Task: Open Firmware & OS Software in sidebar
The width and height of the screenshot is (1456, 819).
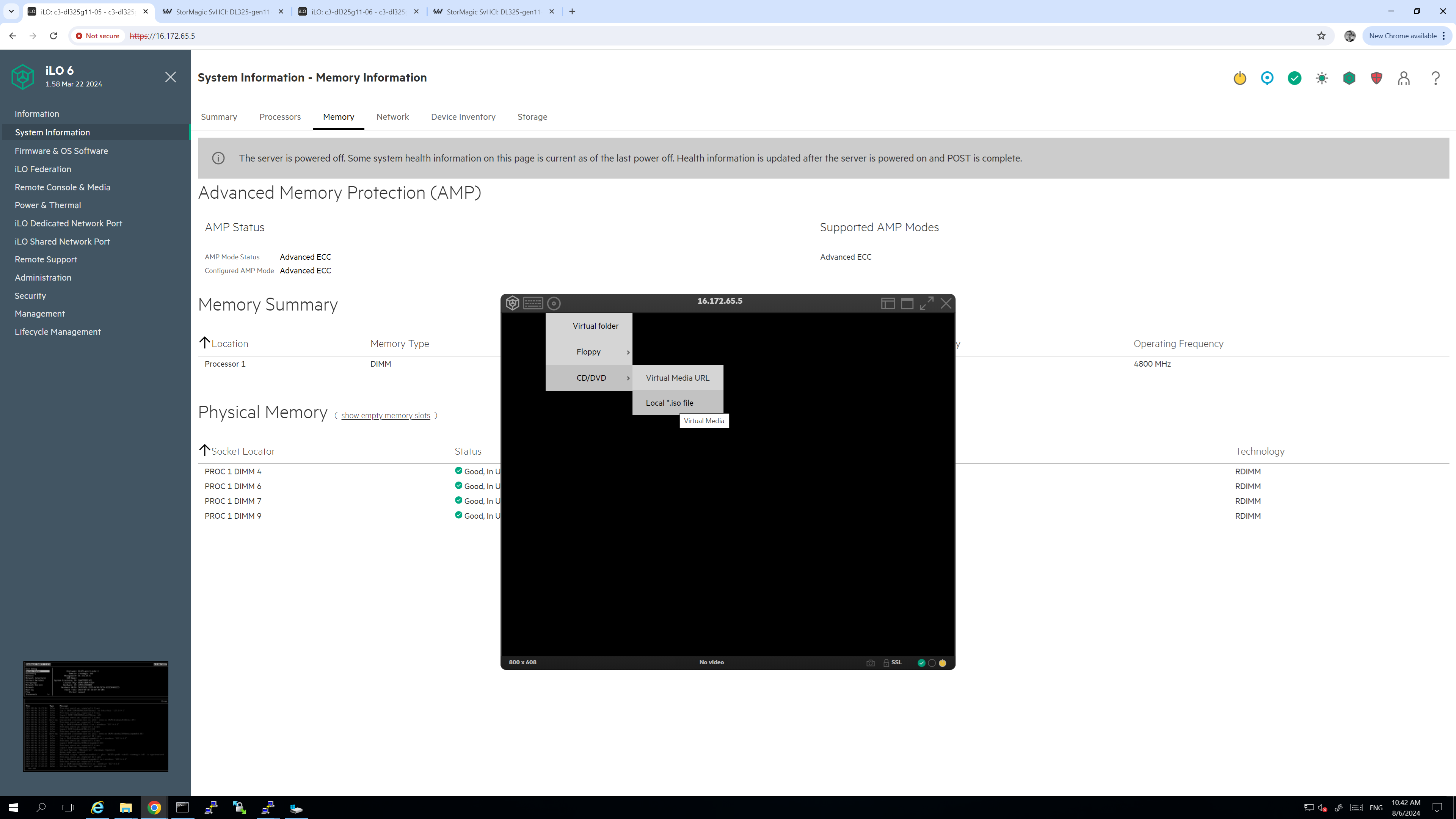Action: (61, 151)
